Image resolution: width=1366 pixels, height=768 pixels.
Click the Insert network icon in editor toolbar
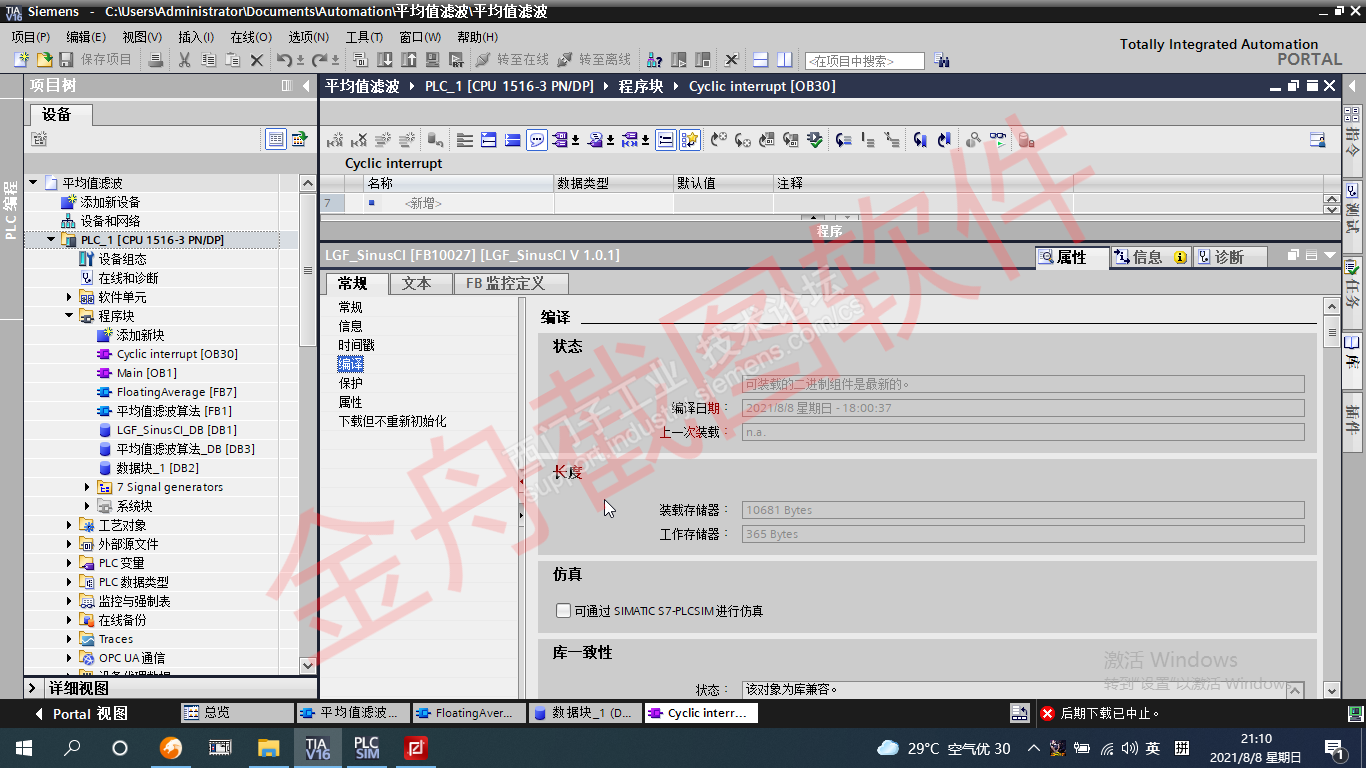click(x=336, y=140)
